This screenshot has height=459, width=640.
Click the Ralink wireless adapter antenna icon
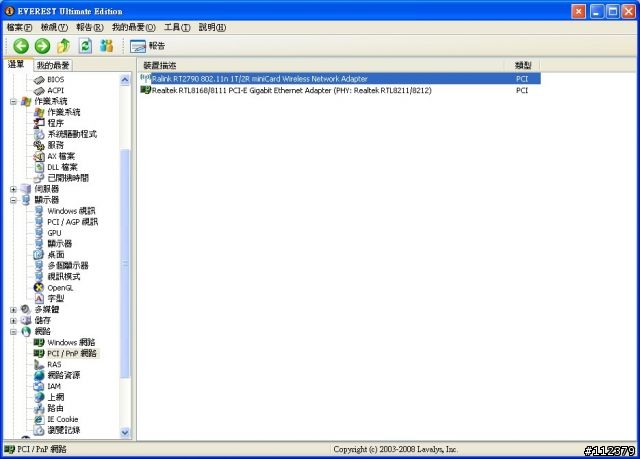click(x=145, y=78)
